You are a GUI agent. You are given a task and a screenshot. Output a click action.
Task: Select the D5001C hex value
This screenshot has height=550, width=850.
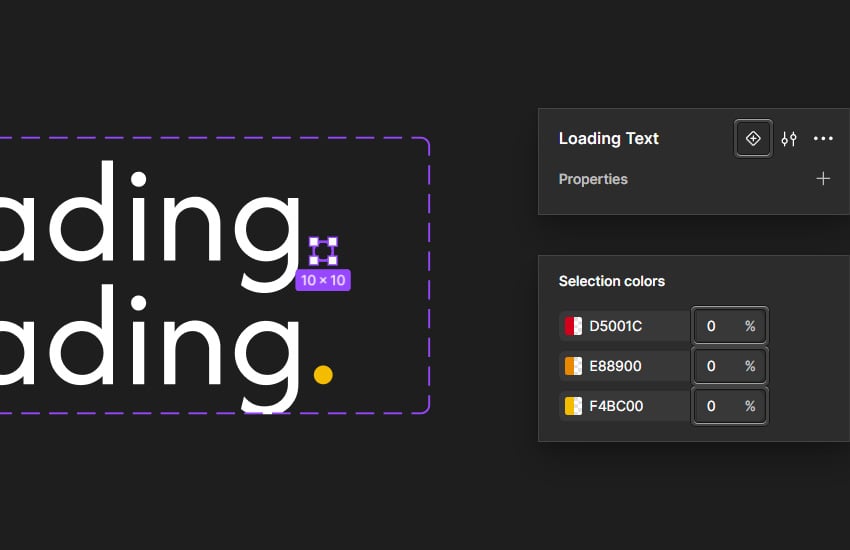[615, 326]
